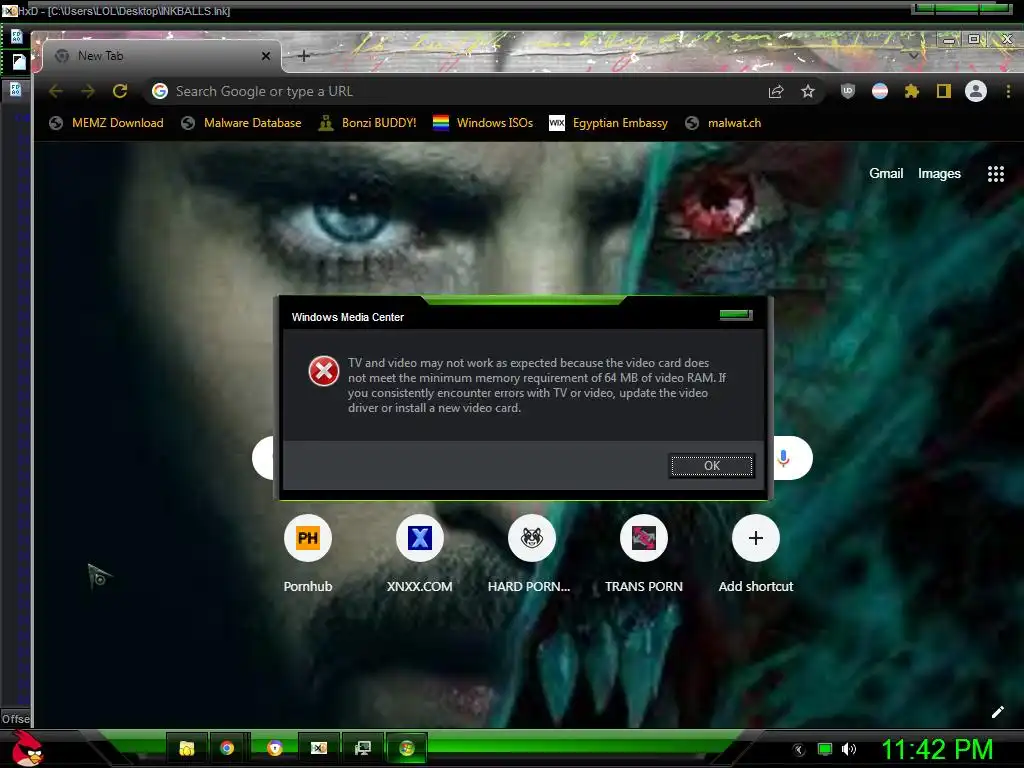Start voice search with the microphone
Viewport: 1024px width, 768px height.
784,458
